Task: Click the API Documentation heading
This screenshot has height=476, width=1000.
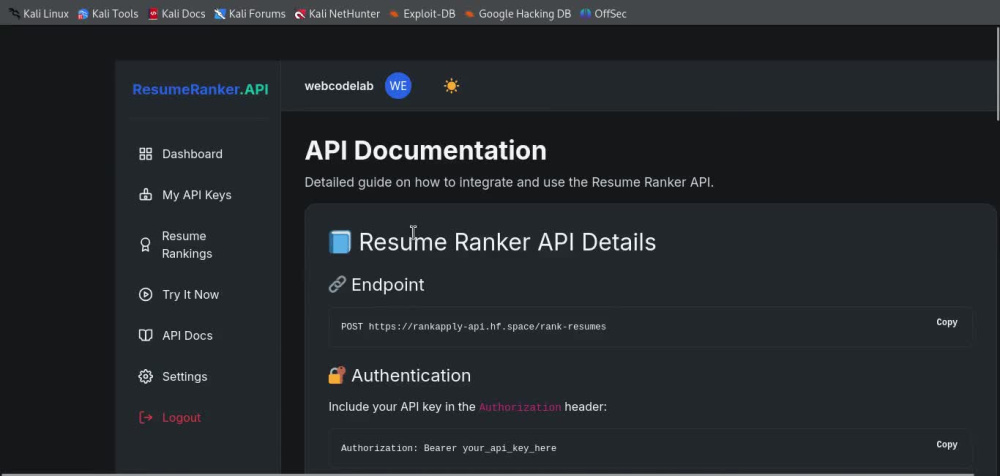Action: pos(425,151)
